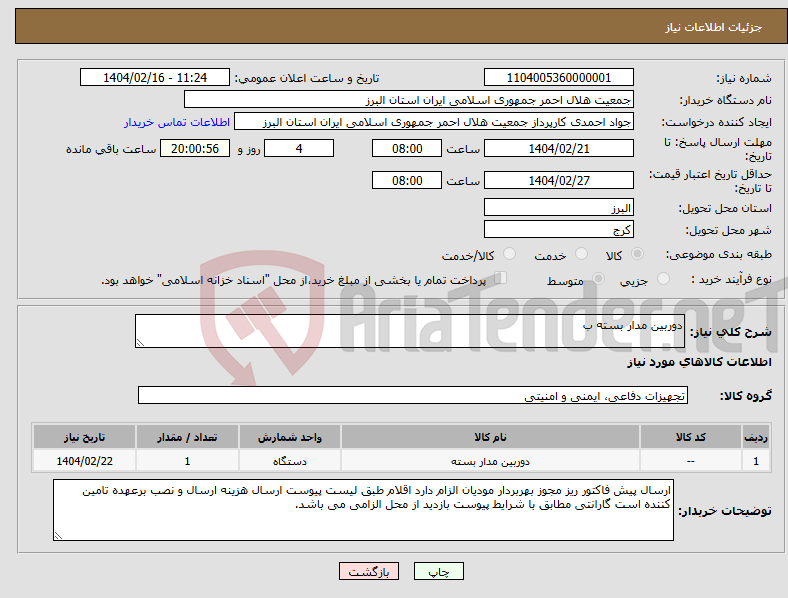This screenshot has height=598, width=788.
Task: Click the delivery city field کرج
Action: point(558,229)
